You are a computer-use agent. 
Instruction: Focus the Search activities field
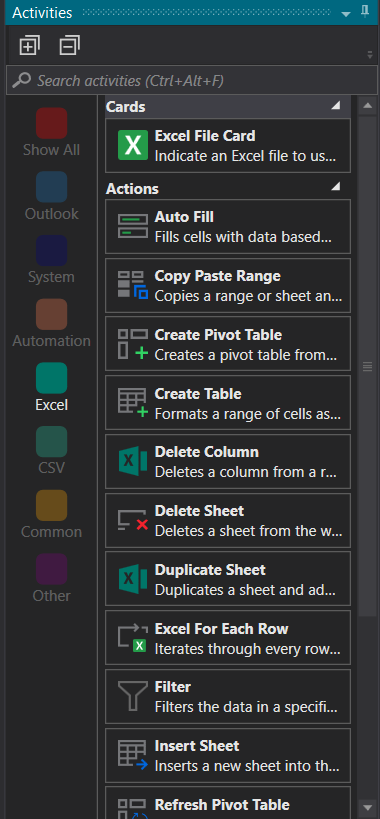tap(192, 80)
